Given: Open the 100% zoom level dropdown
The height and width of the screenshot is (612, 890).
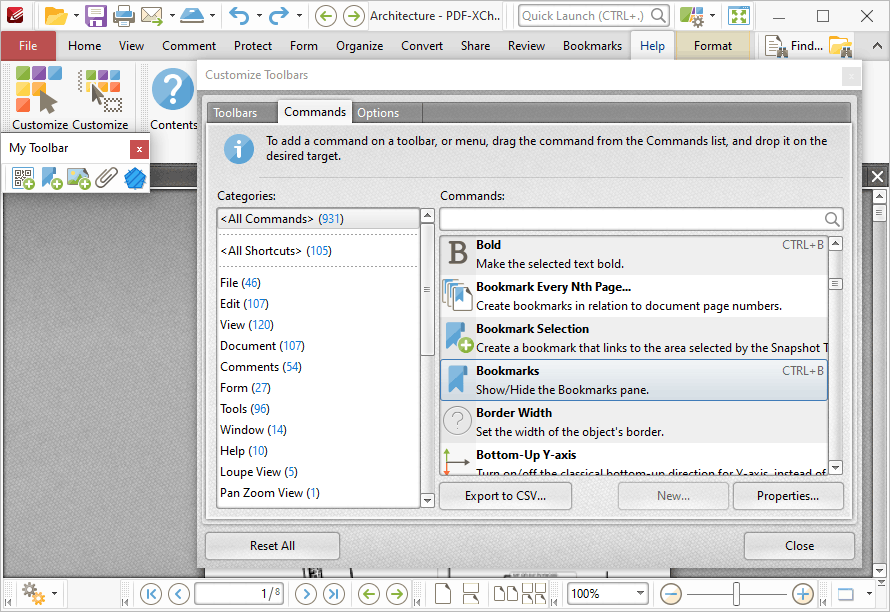Looking at the screenshot, I should click(640, 594).
